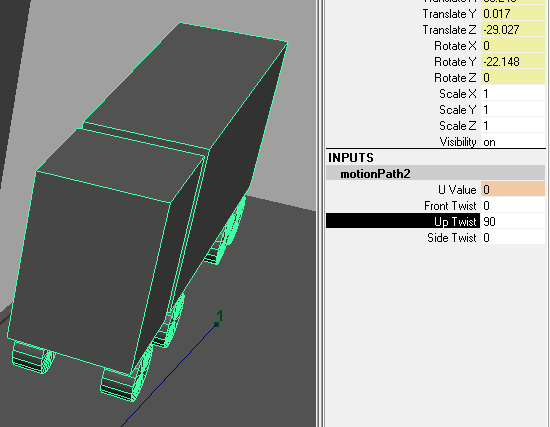Screen dimensions: 550x427
Task: Click the Scale X value field
Action: [513, 94]
